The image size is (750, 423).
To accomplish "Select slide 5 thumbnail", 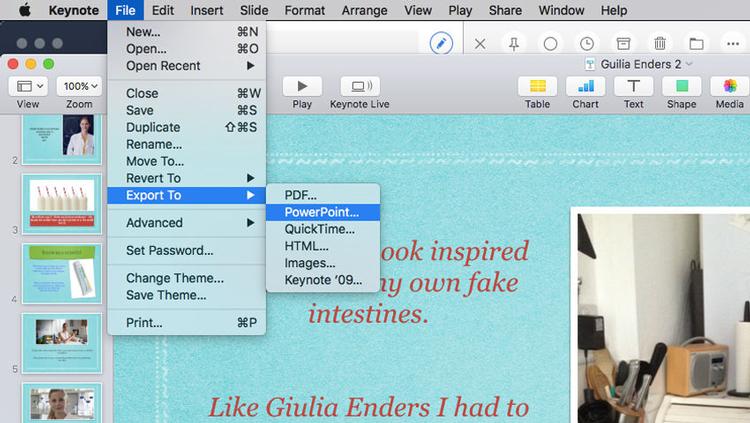I will coord(62,343).
